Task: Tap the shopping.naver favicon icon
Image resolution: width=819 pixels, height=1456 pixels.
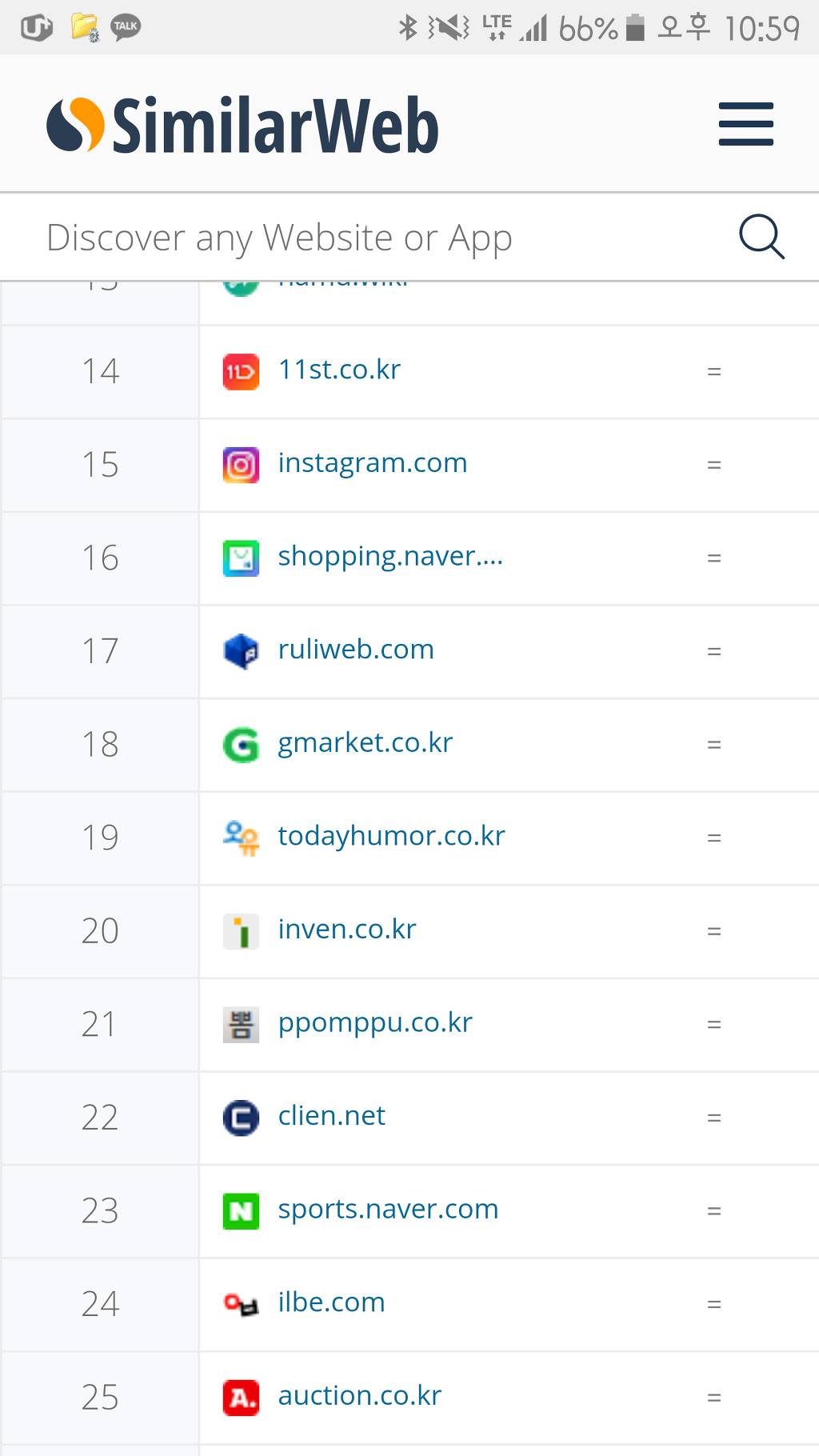Action: point(241,558)
